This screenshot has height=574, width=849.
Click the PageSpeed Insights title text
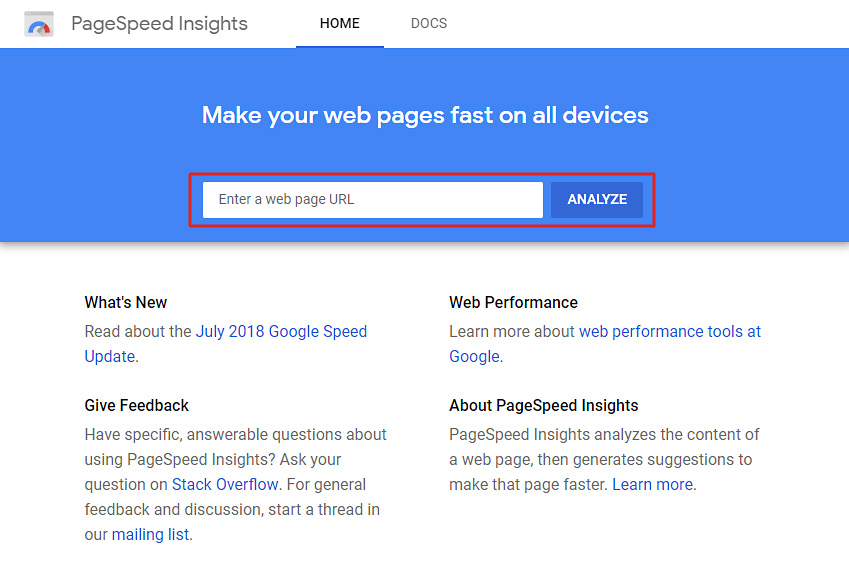click(159, 24)
